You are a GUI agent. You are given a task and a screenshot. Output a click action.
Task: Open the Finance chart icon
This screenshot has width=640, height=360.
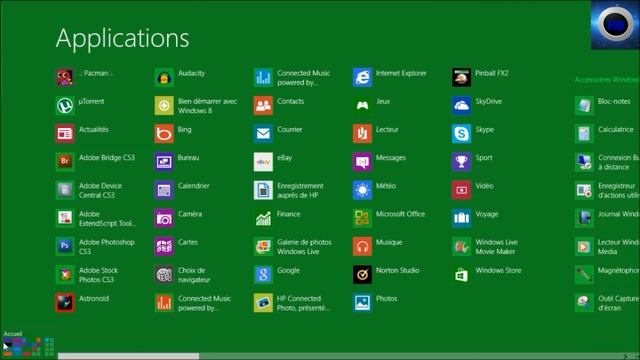coord(263,218)
